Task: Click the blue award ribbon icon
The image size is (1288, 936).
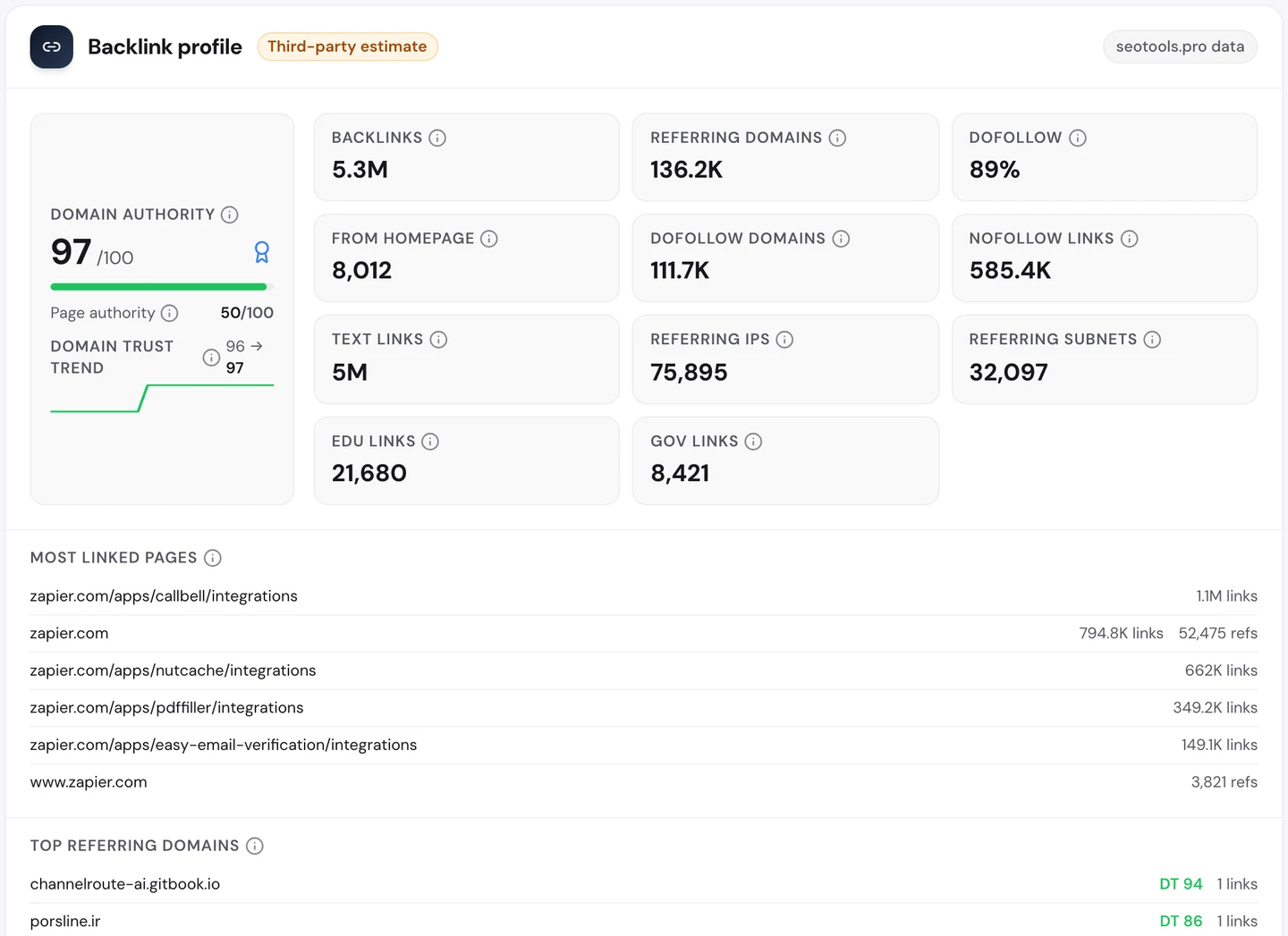Action: (262, 252)
